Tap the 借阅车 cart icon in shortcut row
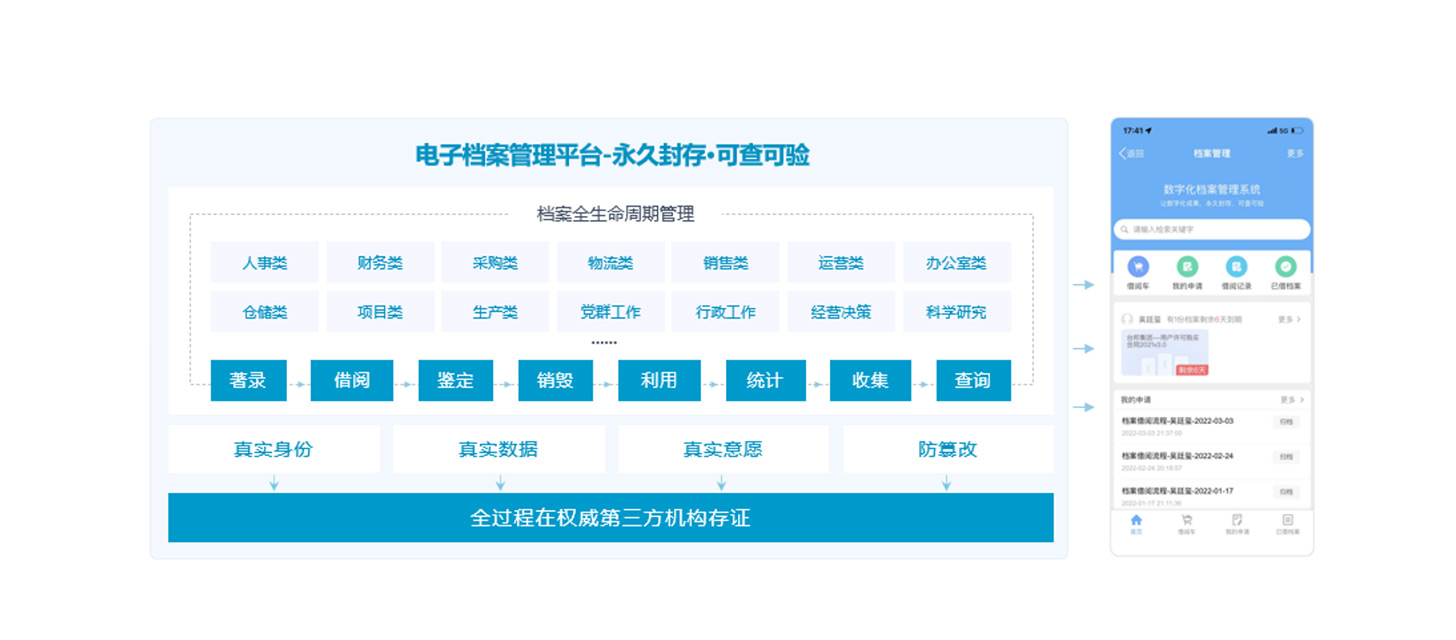This screenshot has width=1456, height=640. (x=1138, y=267)
